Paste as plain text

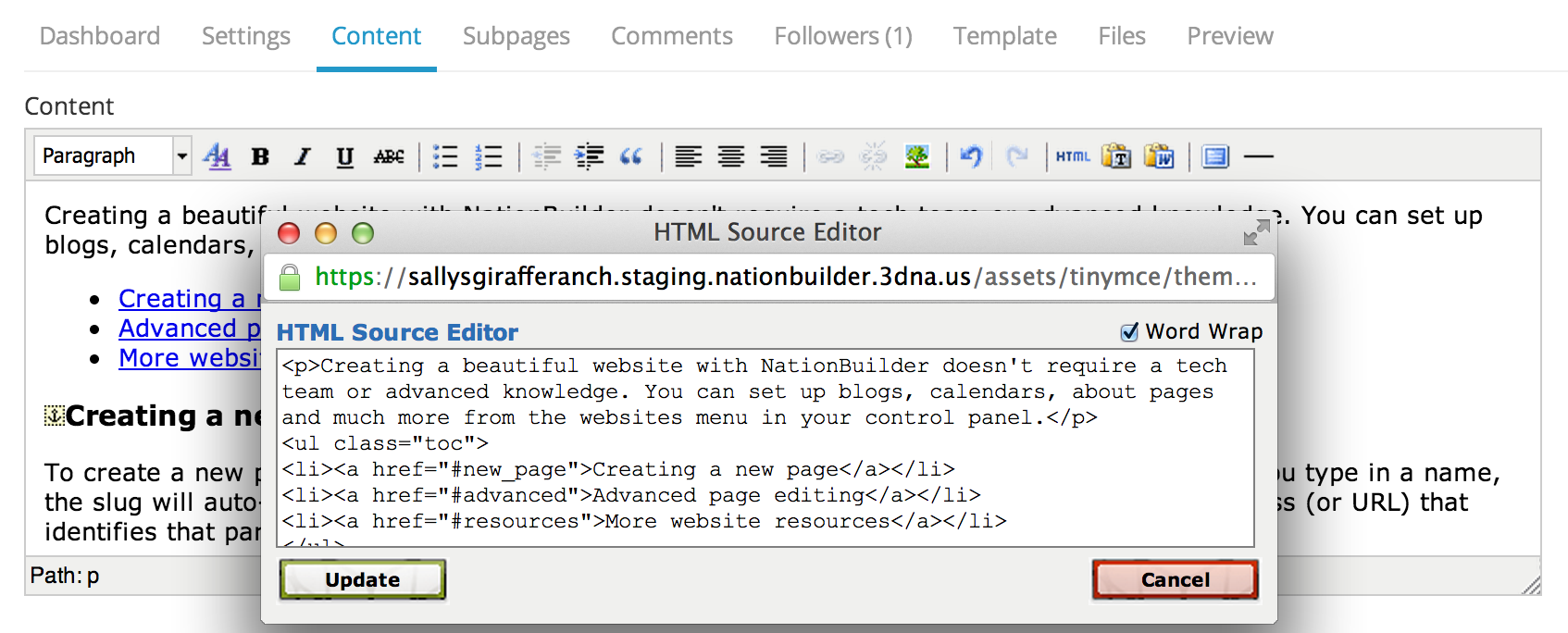coord(1116,156)
